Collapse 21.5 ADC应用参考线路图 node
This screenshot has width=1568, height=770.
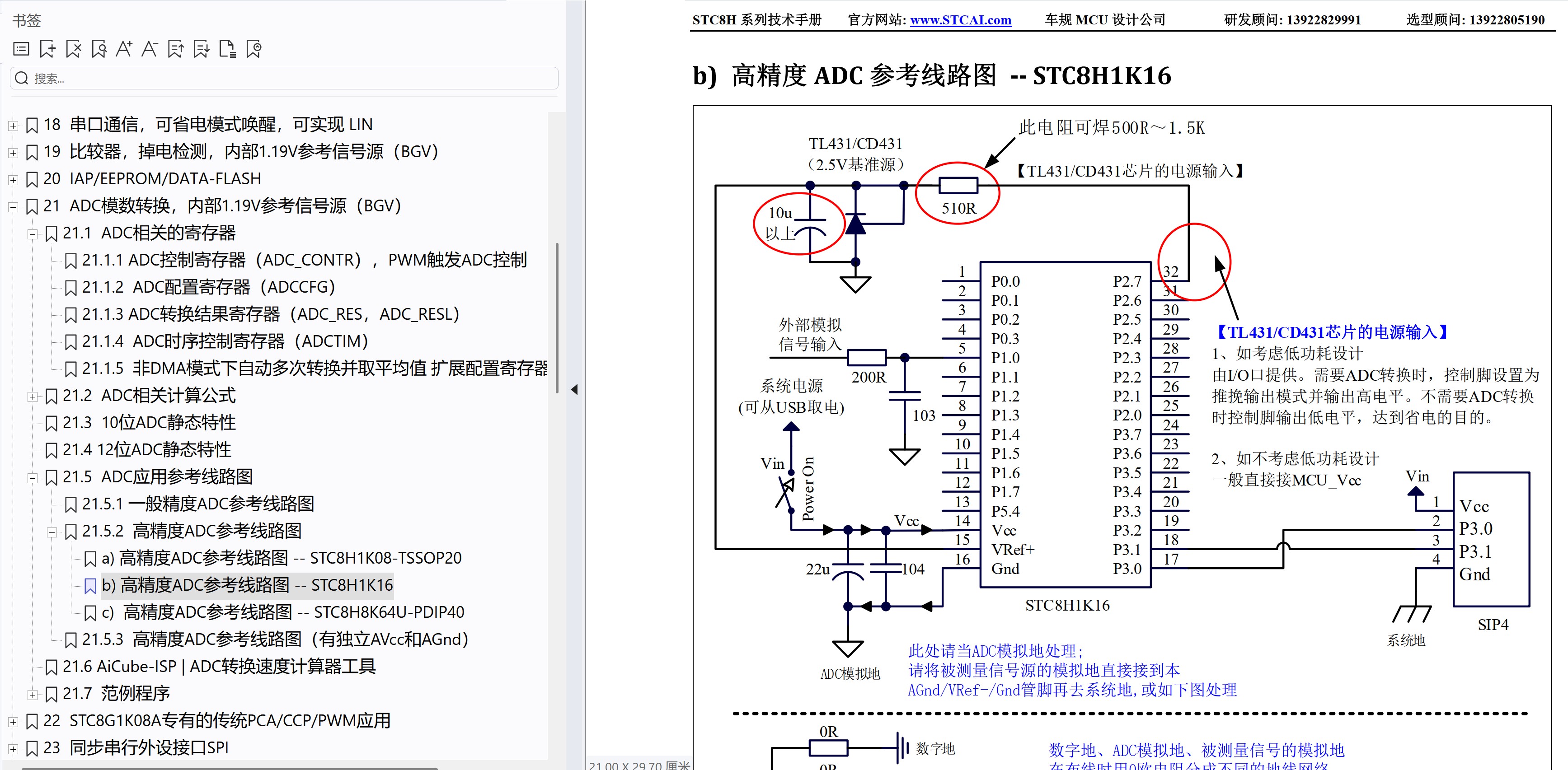coord(32,478)
